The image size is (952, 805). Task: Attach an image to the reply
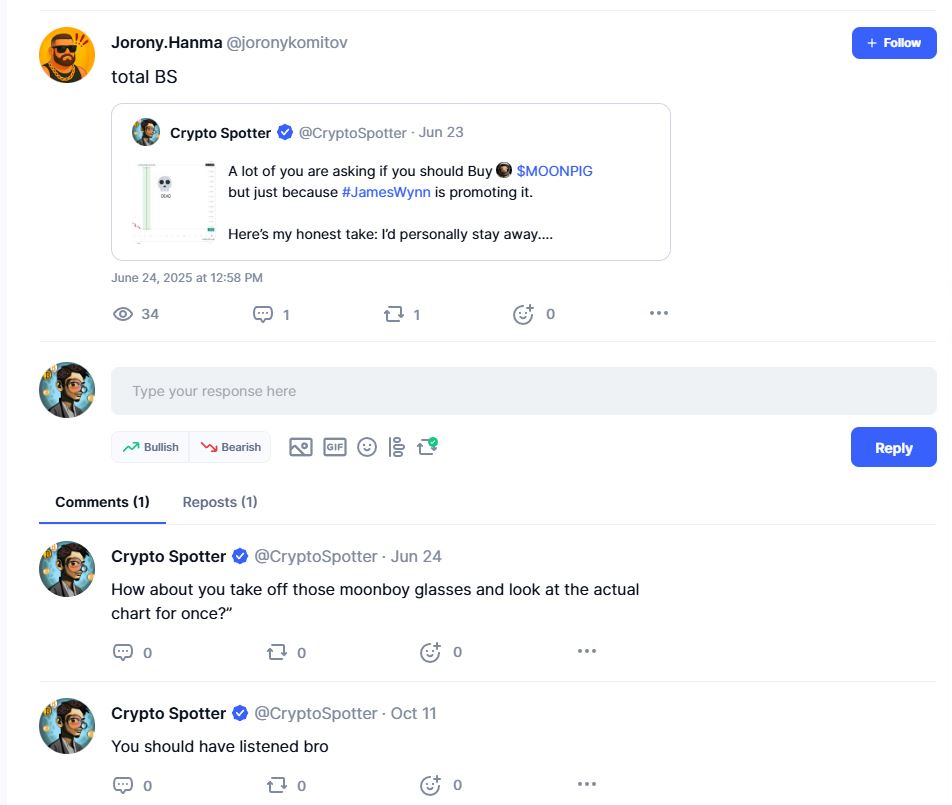301,447
